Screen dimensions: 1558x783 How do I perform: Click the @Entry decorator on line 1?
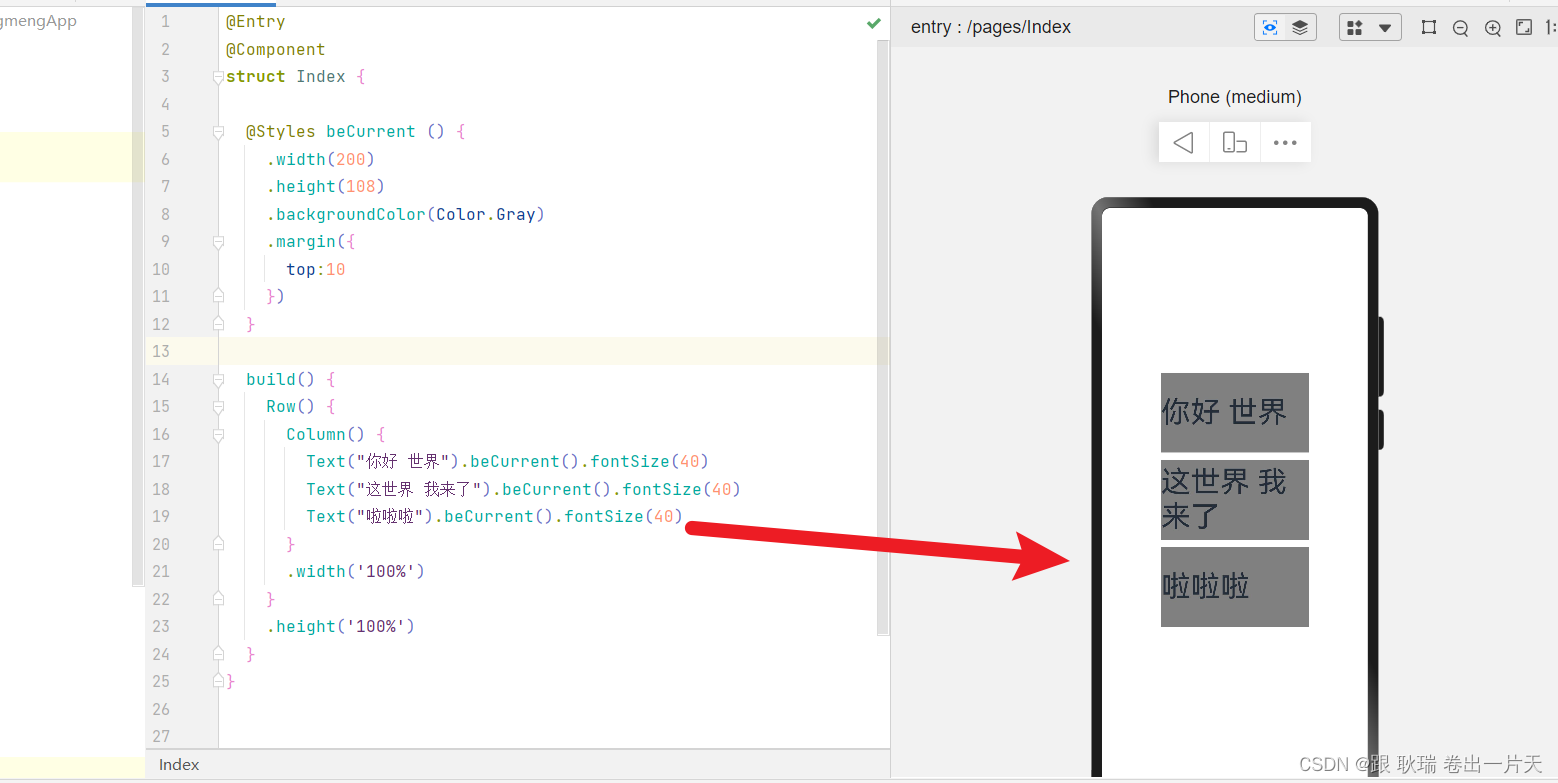256,22
